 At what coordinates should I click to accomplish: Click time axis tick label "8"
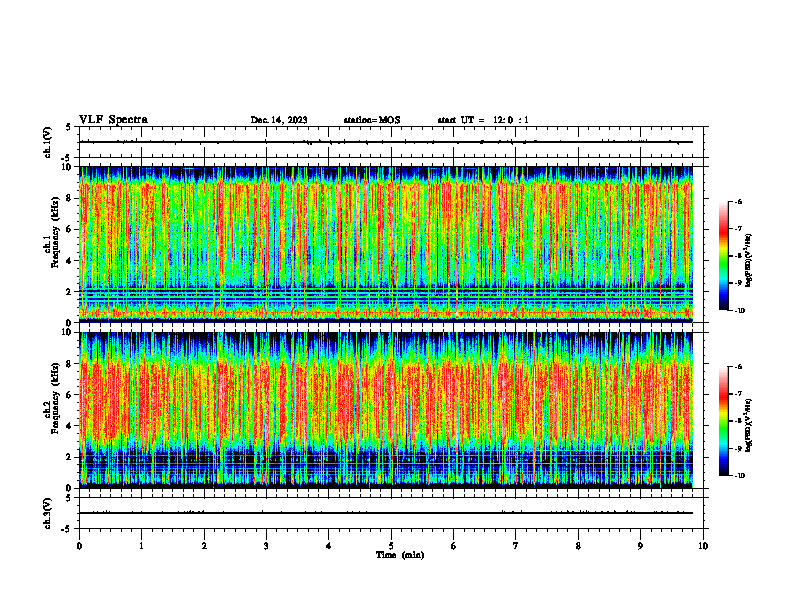click(578, 546)
